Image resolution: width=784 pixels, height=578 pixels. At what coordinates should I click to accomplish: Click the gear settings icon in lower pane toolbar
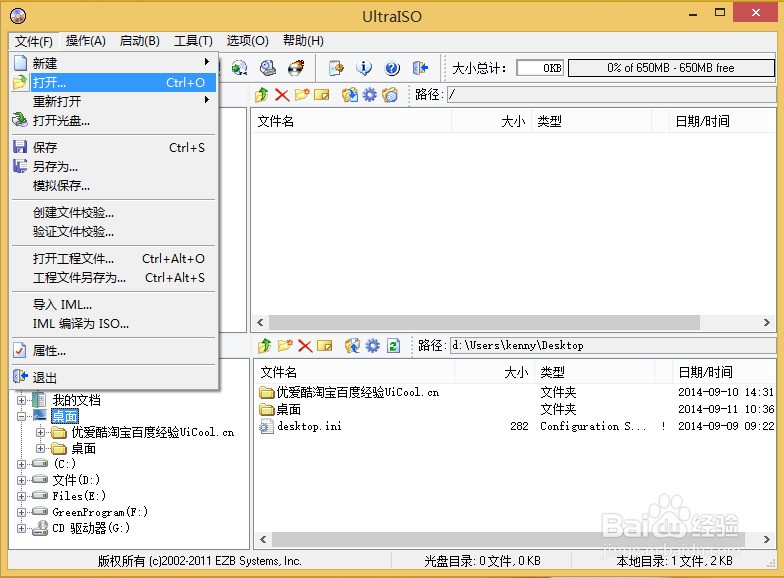(x=371, y=346)
